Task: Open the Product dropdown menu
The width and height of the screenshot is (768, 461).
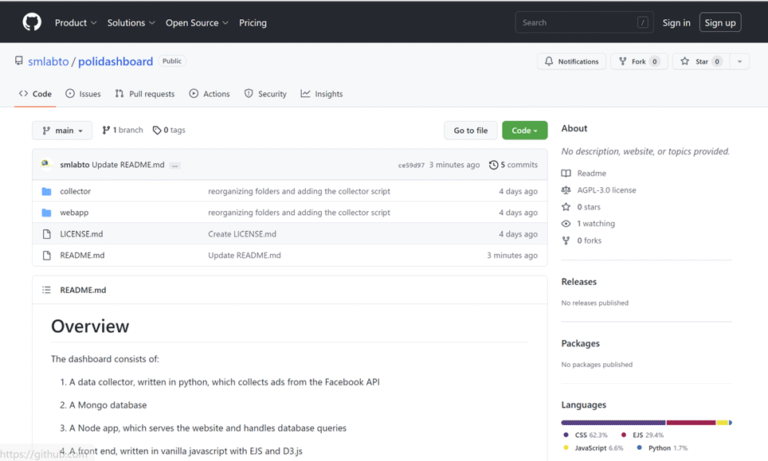Action: pos(75,23)
